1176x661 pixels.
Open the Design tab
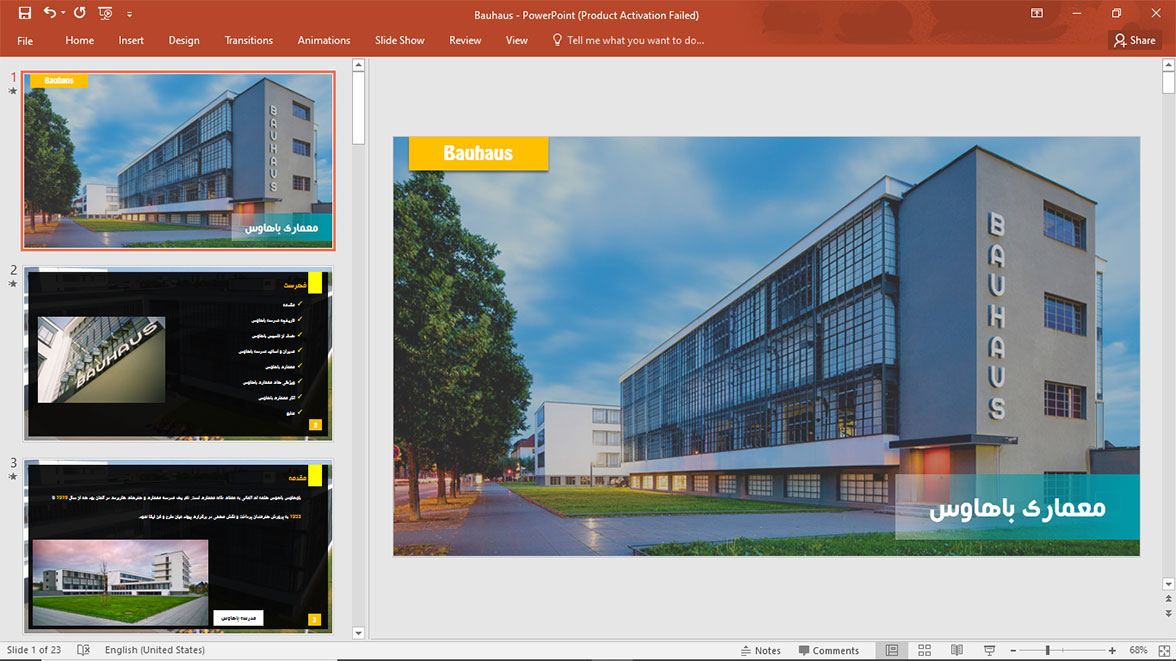click(x=184, y=41)
